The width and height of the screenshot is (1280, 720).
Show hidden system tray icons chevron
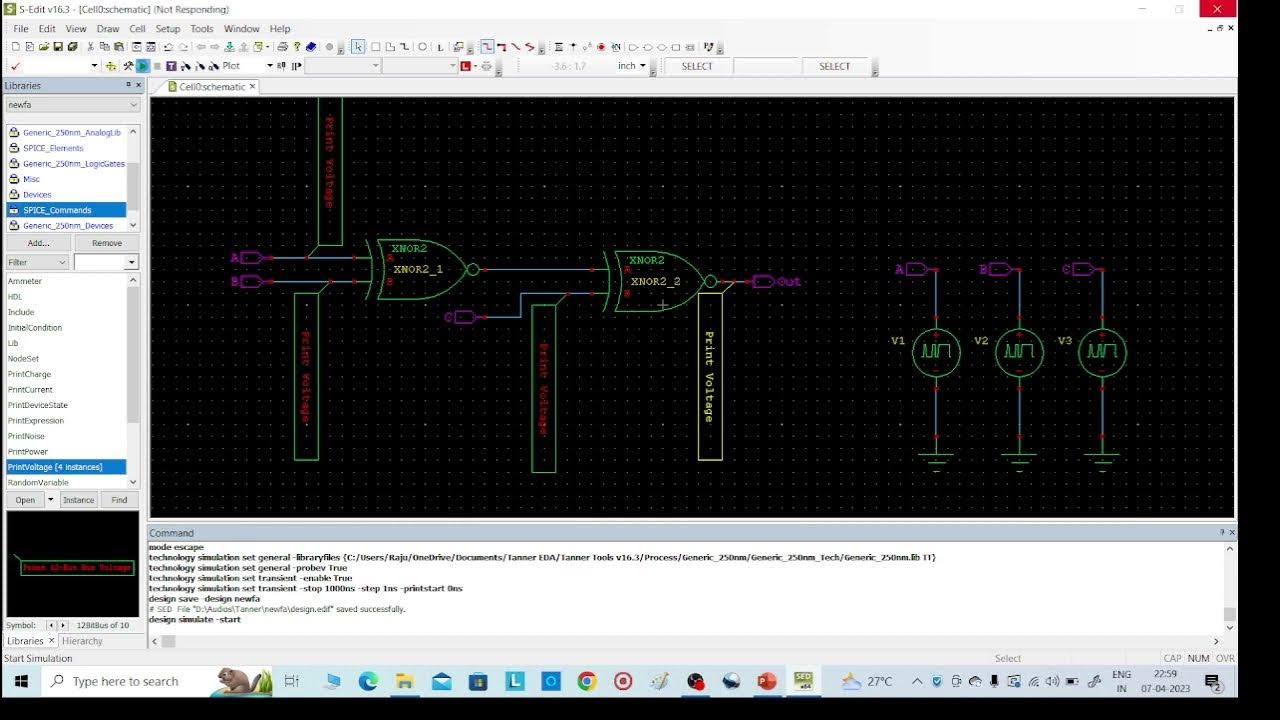(x=917, y=681)
